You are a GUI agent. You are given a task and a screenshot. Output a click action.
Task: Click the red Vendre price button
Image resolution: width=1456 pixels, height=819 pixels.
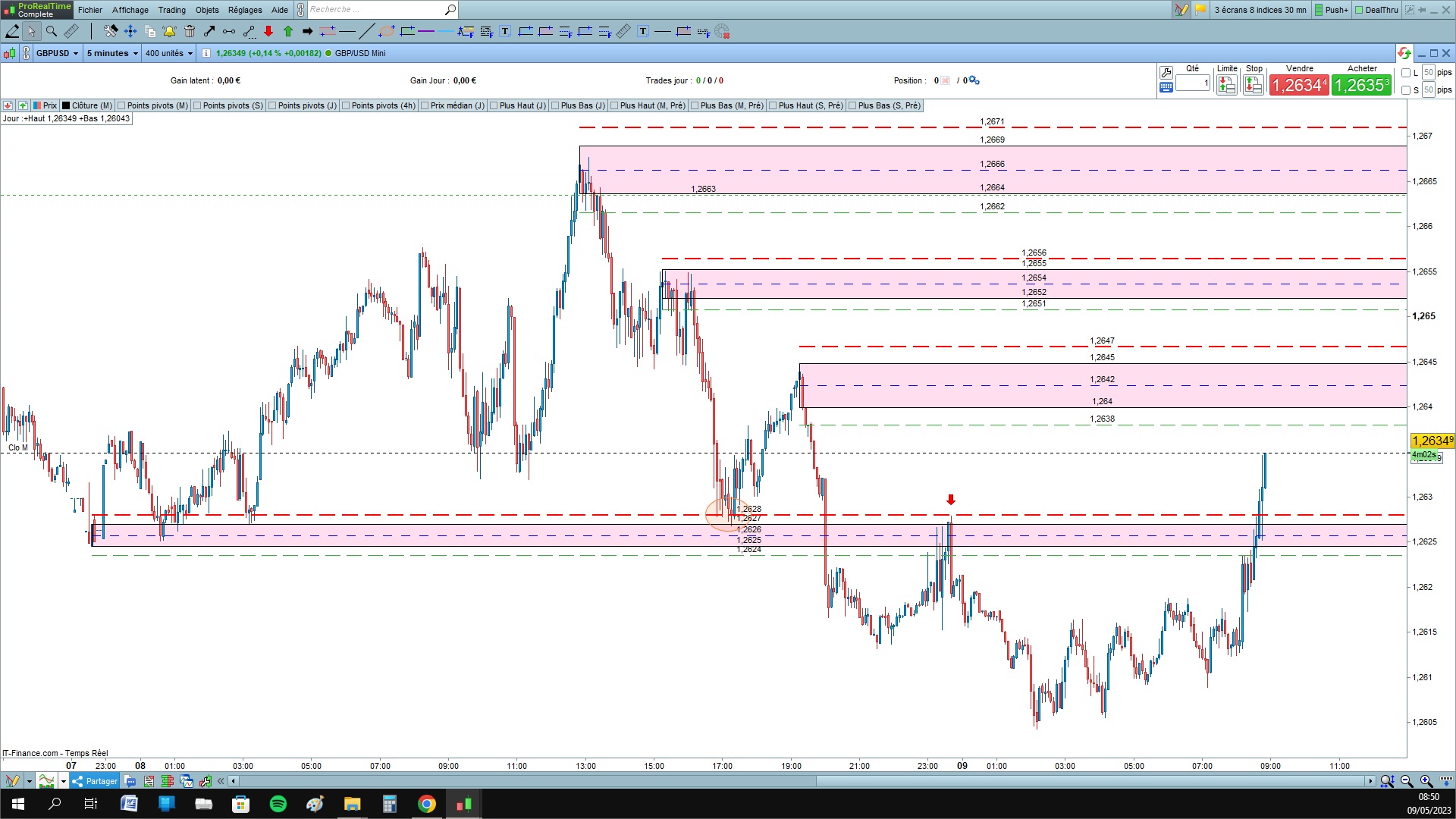click(x=1299, y=85)
